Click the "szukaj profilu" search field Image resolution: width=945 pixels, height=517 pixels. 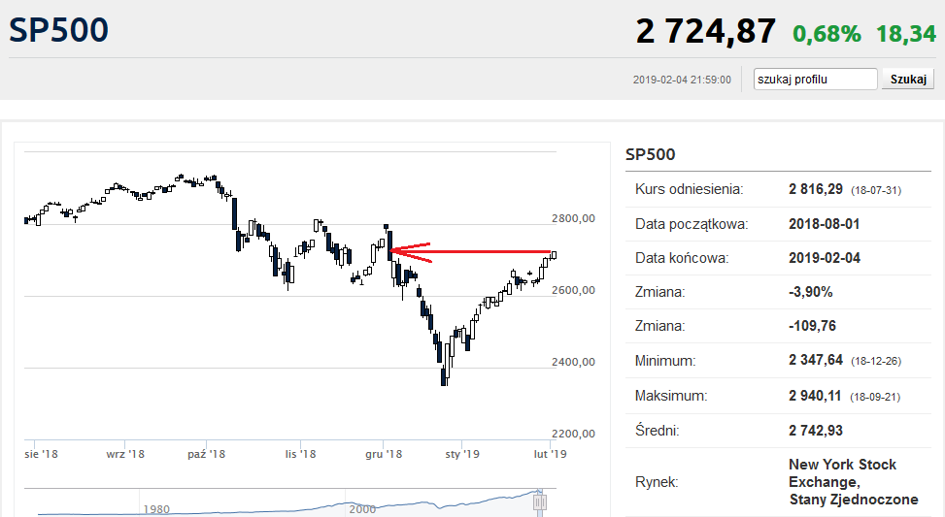point(815,79)
